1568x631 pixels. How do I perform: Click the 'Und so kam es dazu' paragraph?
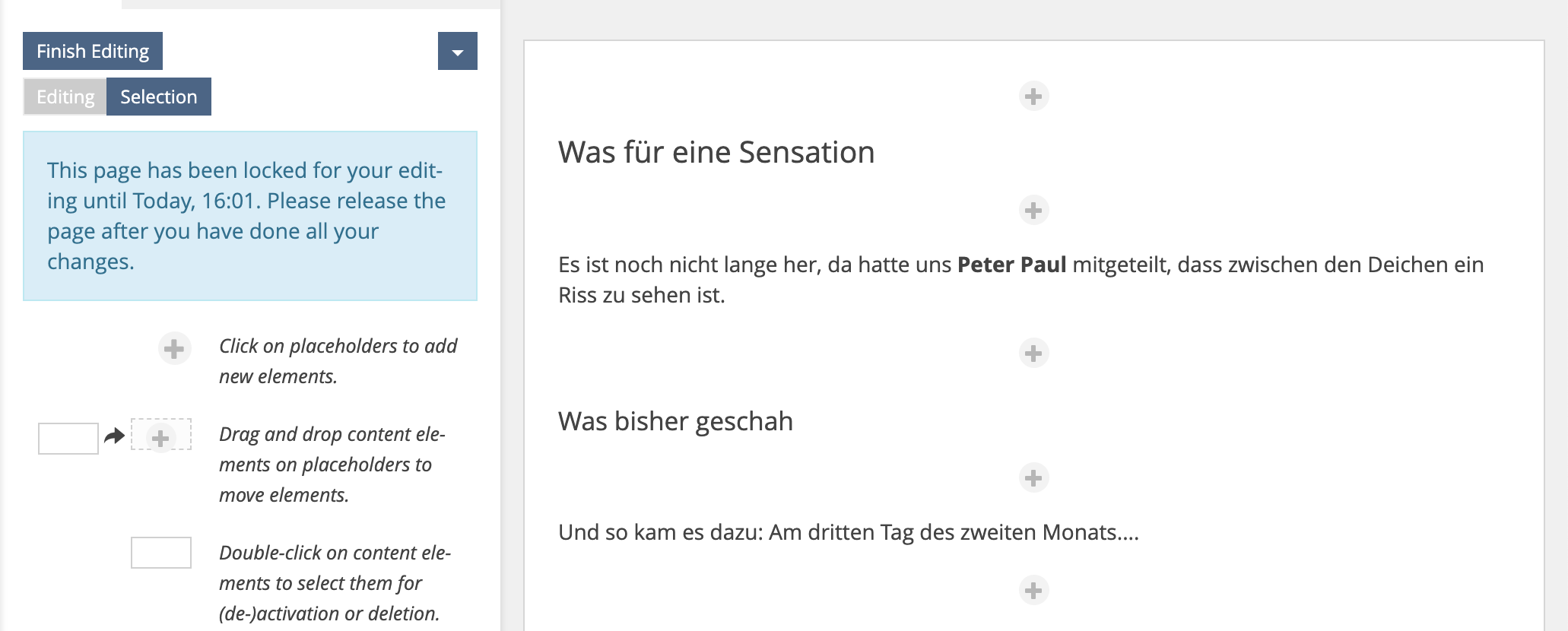(848, 532)
